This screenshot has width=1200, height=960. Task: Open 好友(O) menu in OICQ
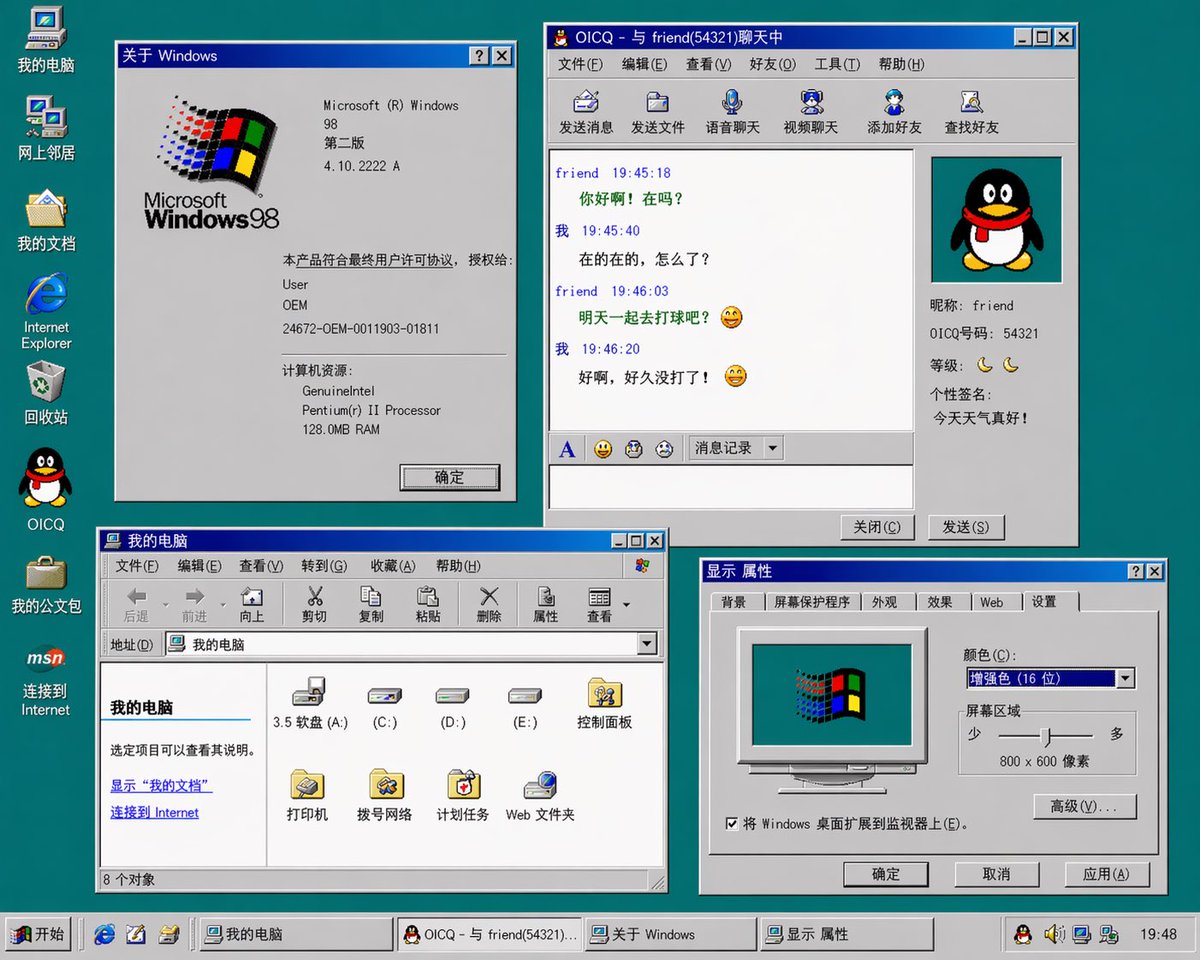(773, 64)
